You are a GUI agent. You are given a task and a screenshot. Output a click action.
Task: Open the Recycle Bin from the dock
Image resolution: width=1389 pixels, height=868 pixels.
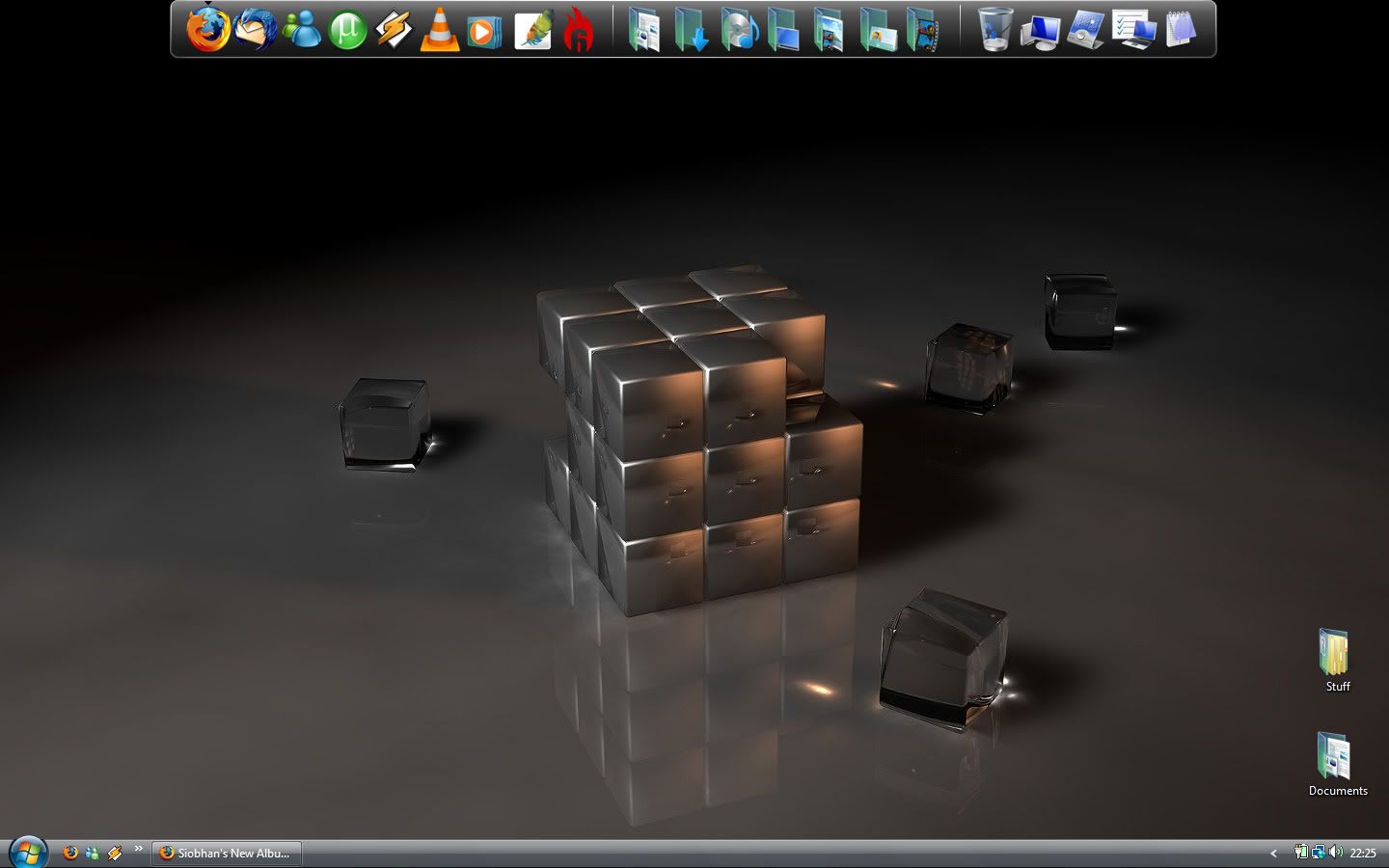(994, 30)
